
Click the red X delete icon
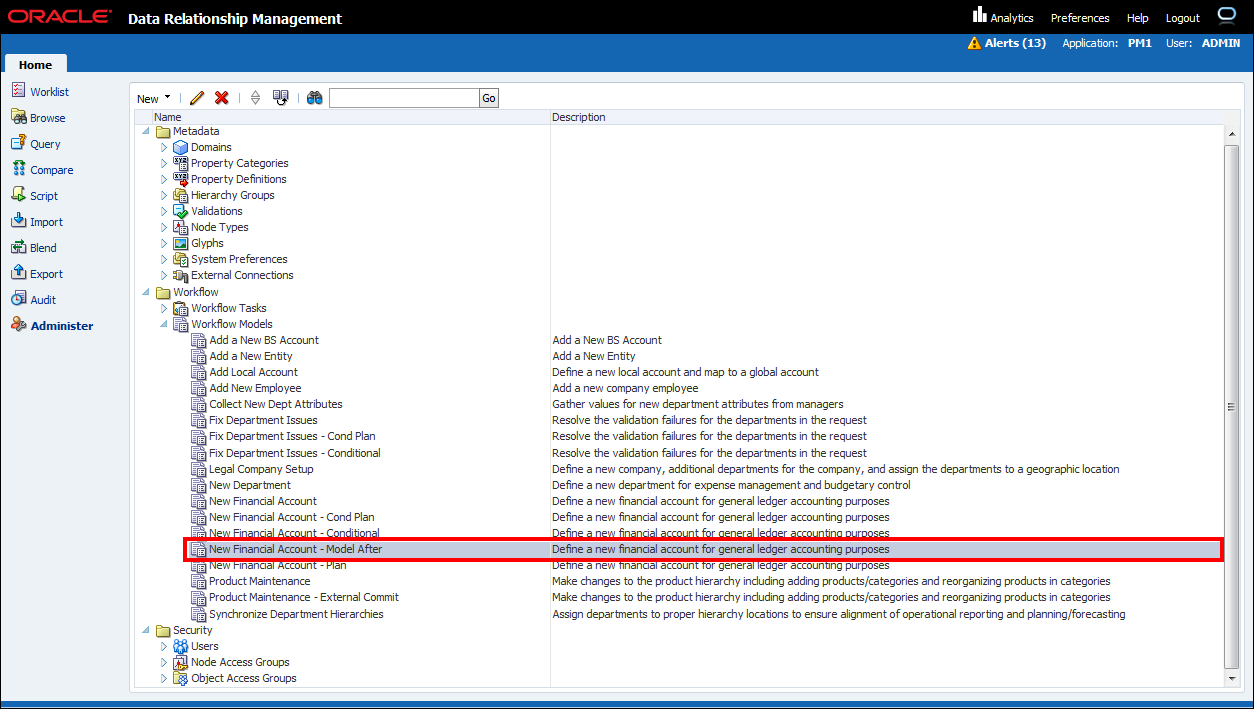[222, 98]
